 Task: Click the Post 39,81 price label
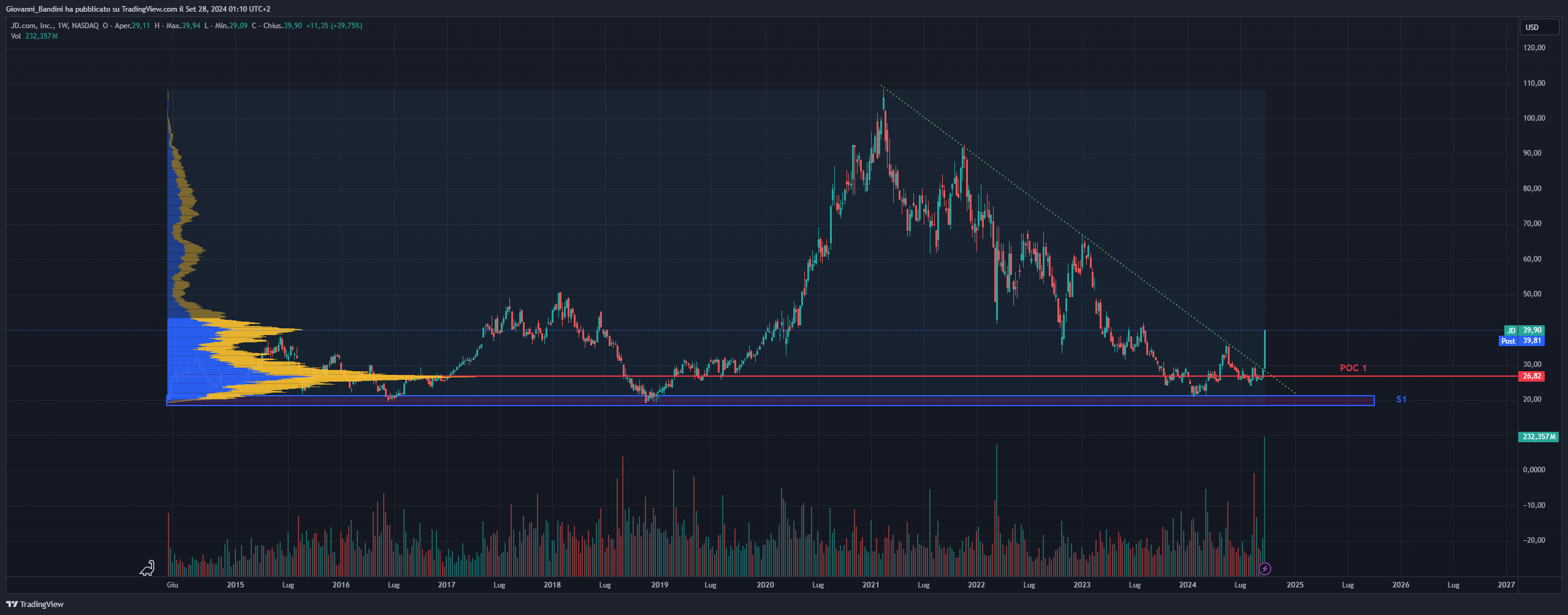coord(1521,341)
